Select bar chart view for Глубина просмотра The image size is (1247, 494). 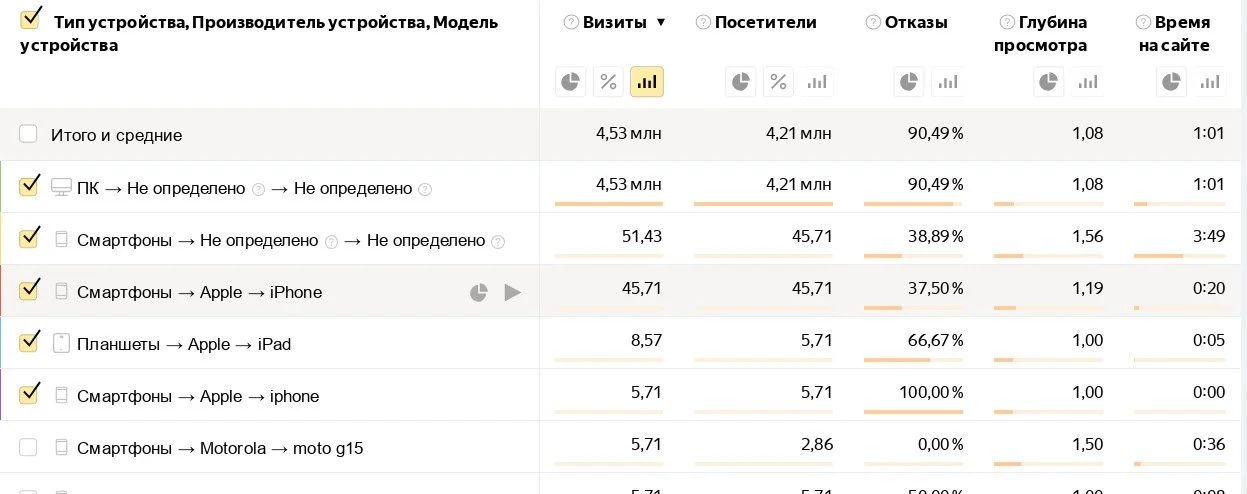point(1087,82)
